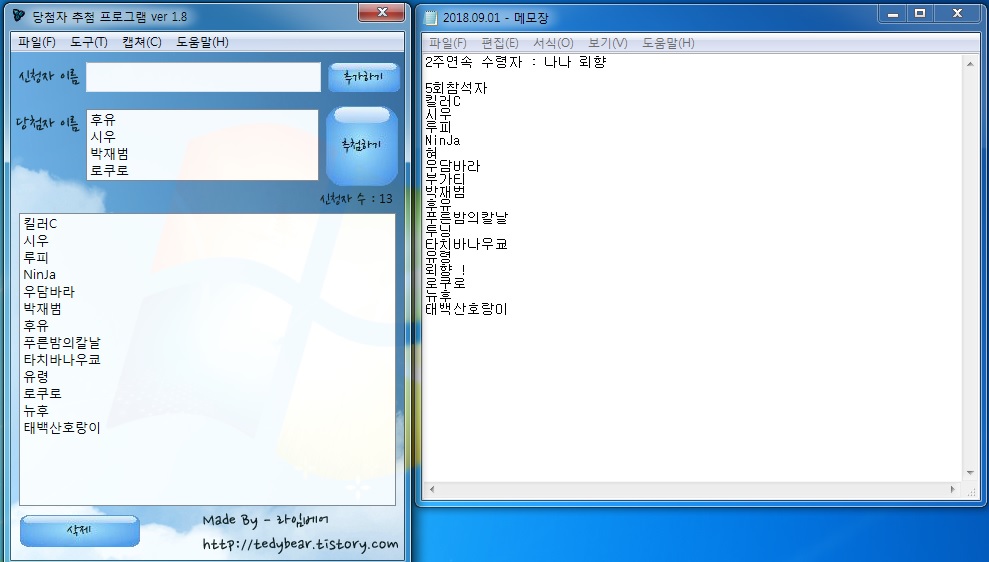Maximize the Notepad window
The image size is (989, 562).
pyautogui.click(x=920, y=13)
